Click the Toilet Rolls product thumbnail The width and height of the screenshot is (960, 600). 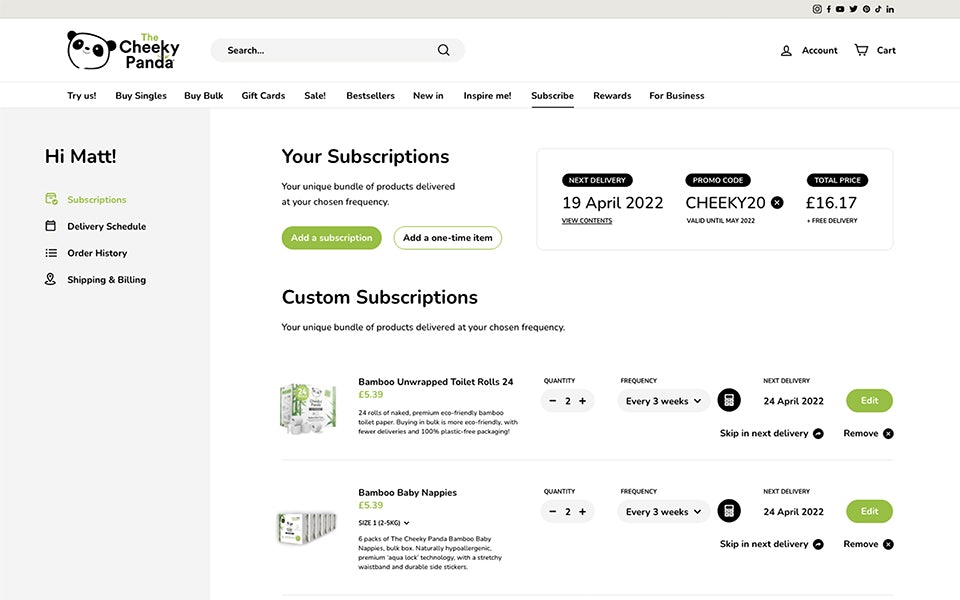point(308,408)
